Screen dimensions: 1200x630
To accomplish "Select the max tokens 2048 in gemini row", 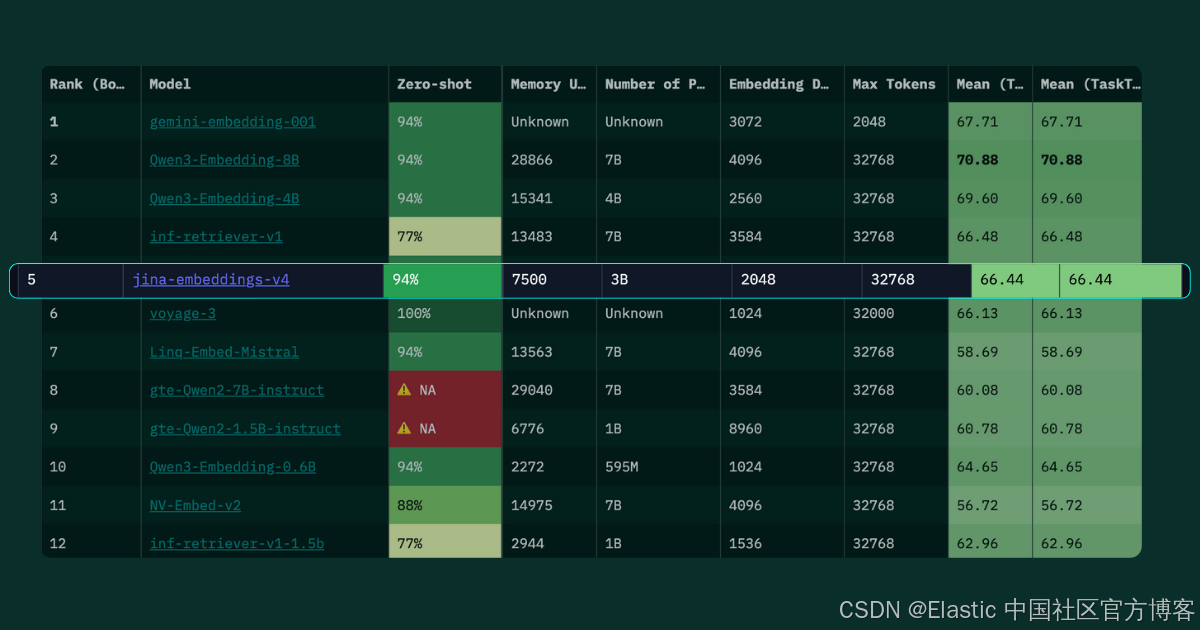I will 870,122.
